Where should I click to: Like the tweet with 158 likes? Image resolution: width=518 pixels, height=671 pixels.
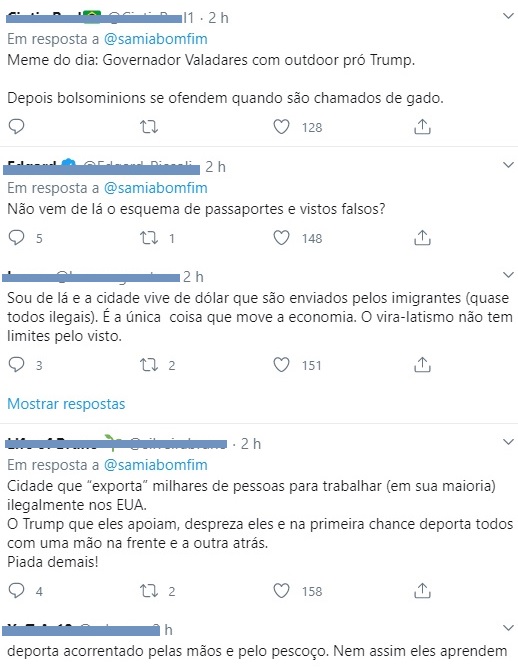click(x=281, y=591)
